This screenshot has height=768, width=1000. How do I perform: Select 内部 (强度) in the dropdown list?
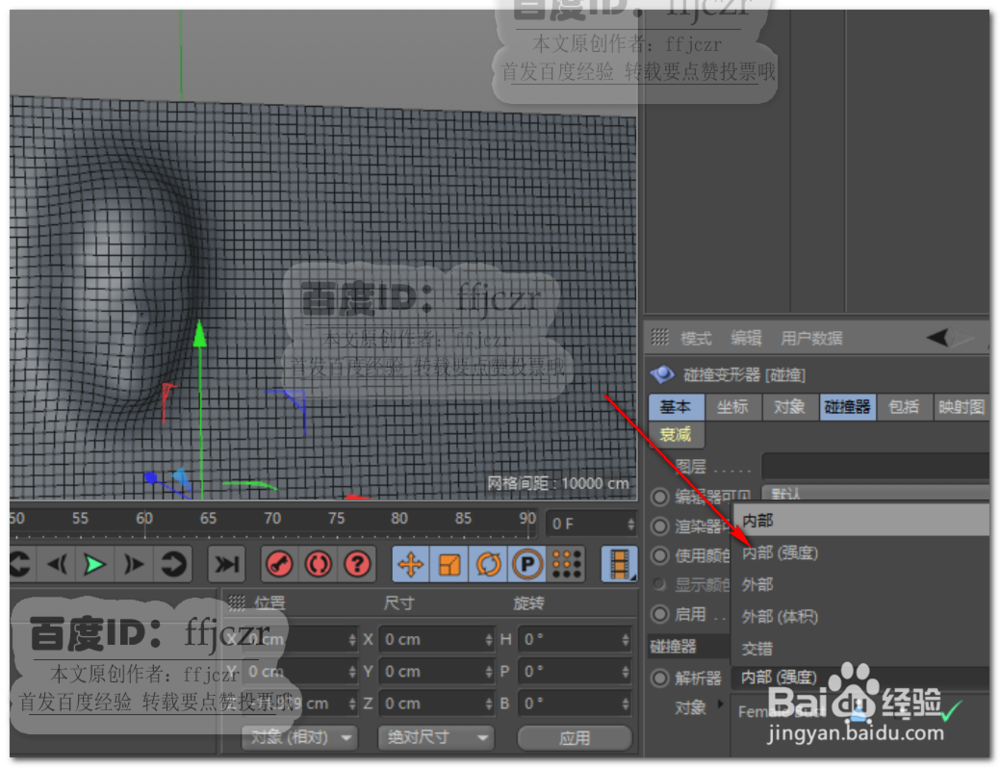861,552
